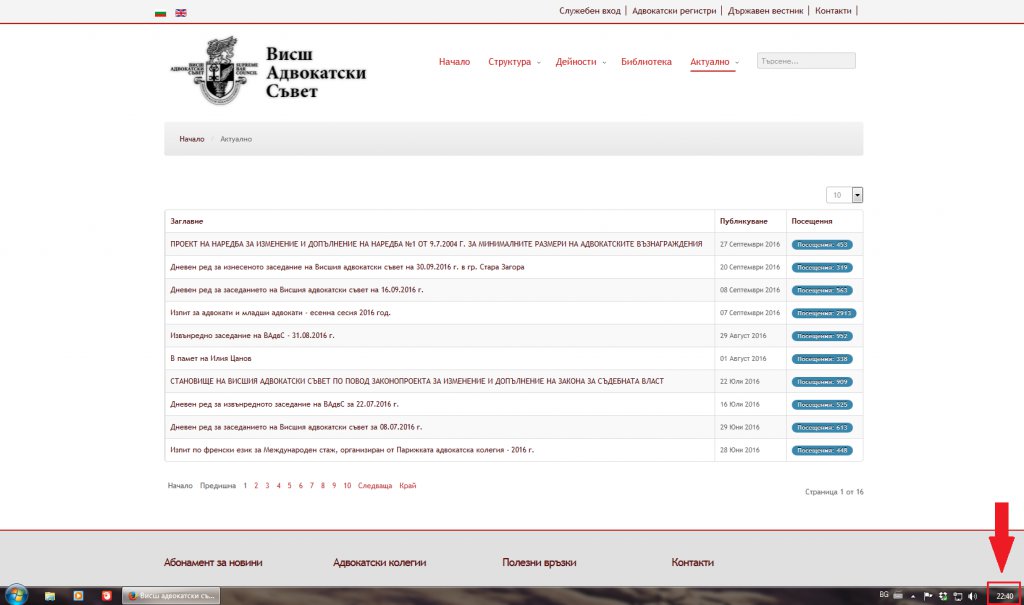Screen dimensions: 1024x605
Task: Click the date 27 Септември 2016
Action: [x=750, y=244]
